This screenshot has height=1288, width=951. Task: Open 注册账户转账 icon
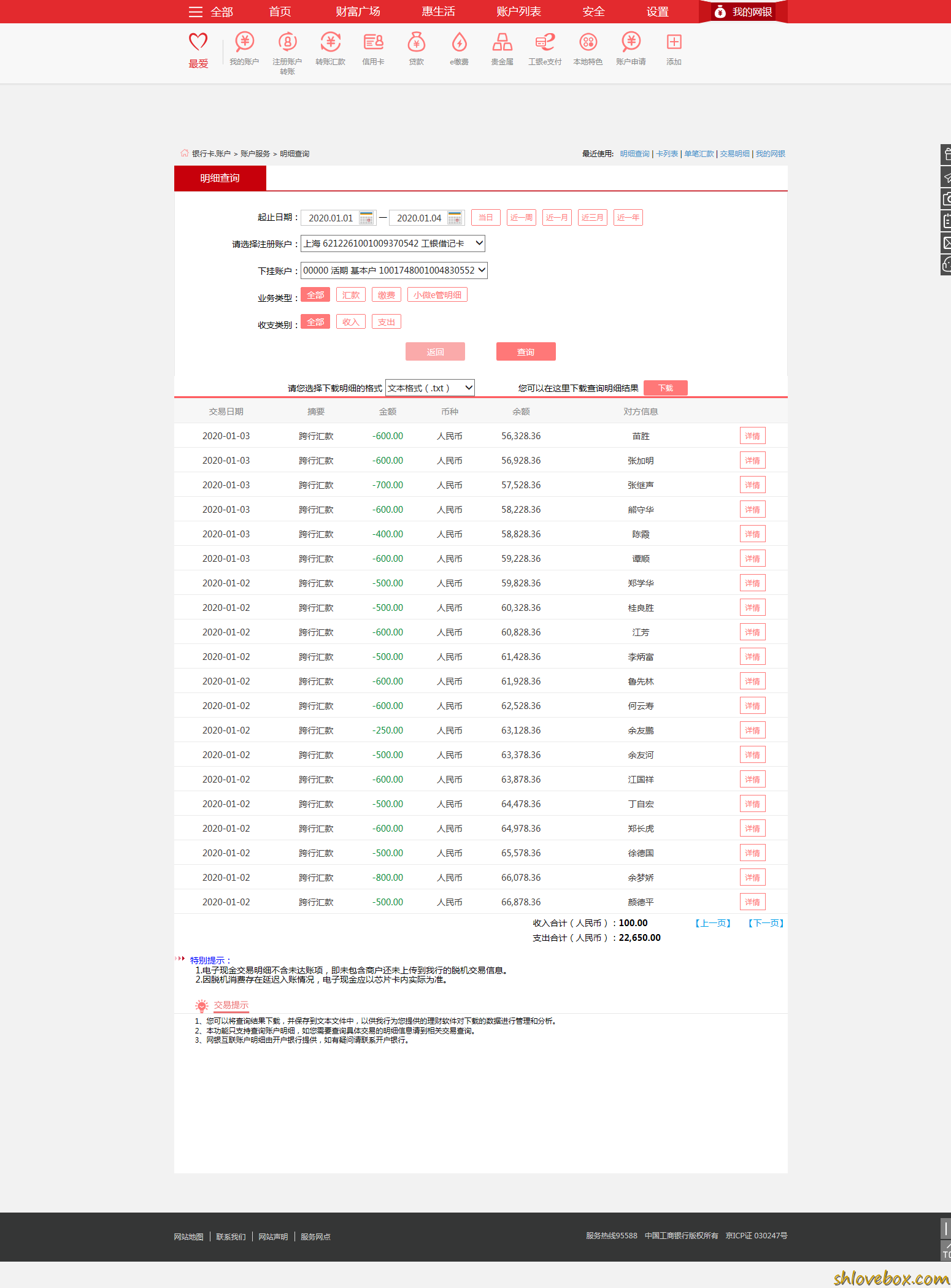point(287,42)
